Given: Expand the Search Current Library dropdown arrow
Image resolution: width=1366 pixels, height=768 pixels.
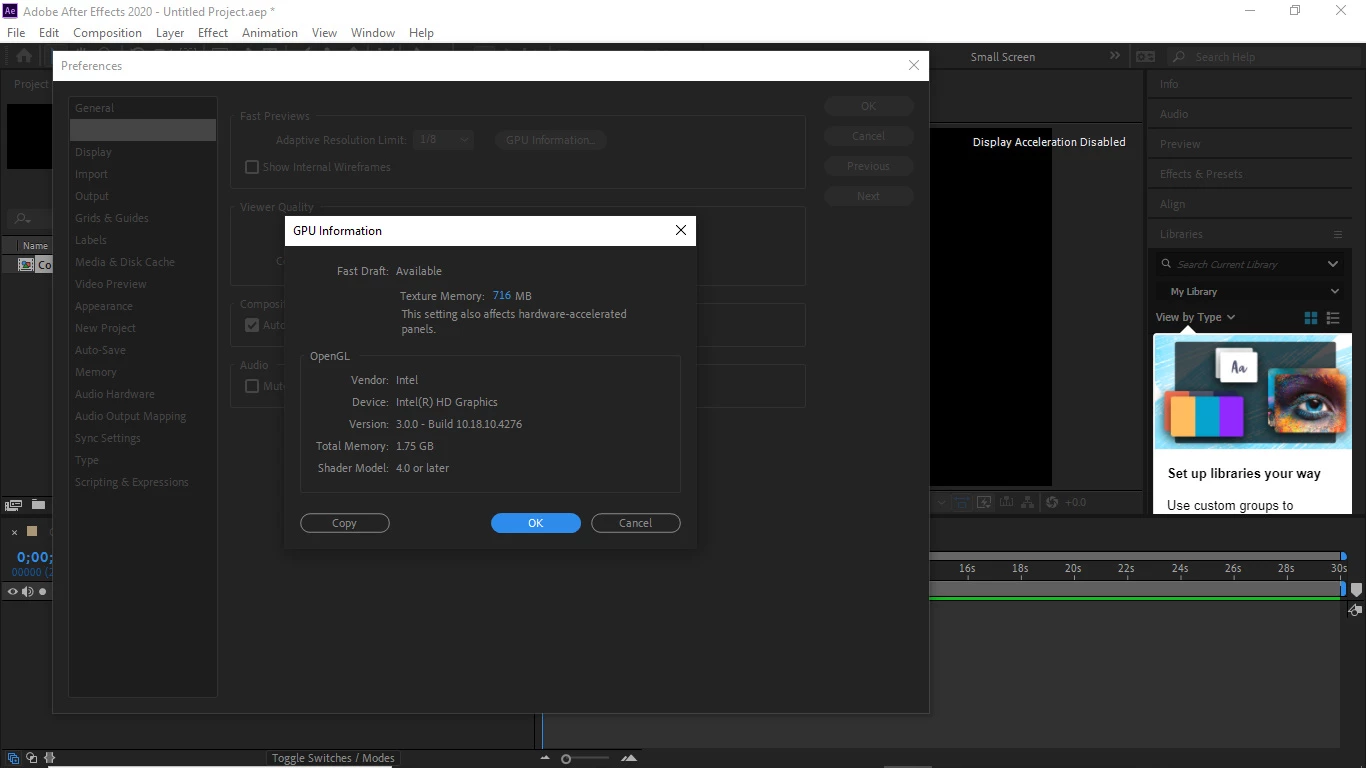Looking at the screenshot, I should coord(1333,264).
